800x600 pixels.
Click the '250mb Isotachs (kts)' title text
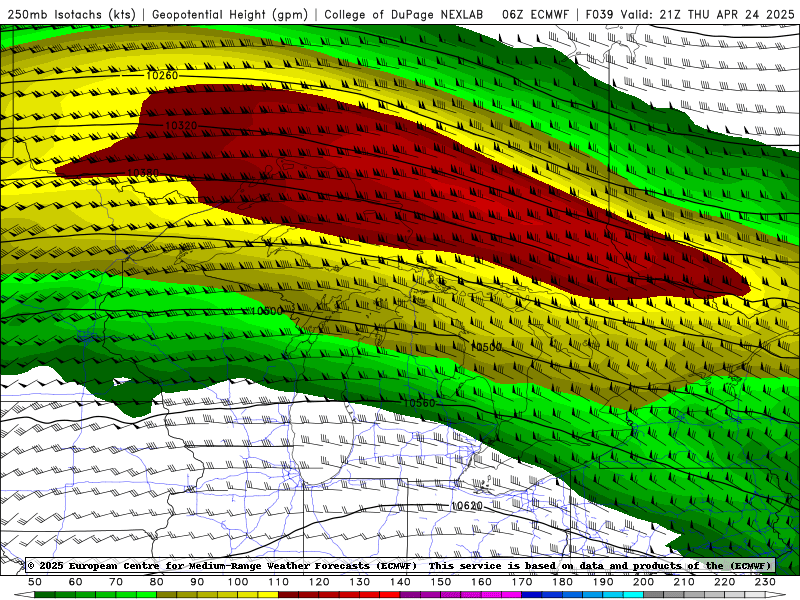click(x=71, y=15)
